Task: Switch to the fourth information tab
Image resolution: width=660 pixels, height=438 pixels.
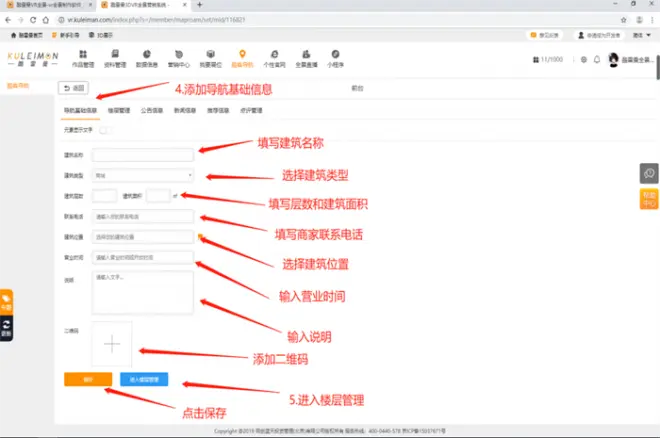Action: pyautogui.click(x=185, y=111)
